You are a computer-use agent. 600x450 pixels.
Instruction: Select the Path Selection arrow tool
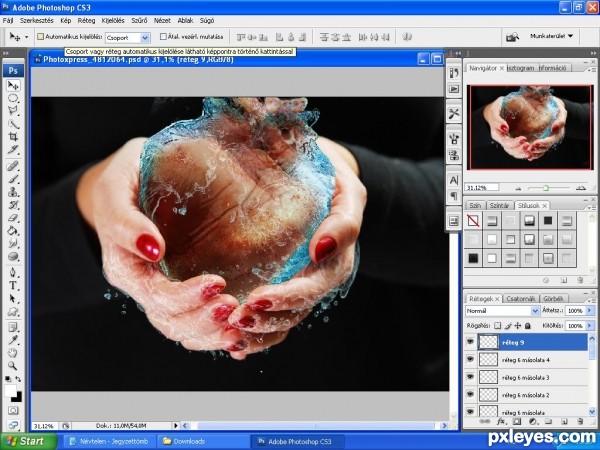click(13, 298)
